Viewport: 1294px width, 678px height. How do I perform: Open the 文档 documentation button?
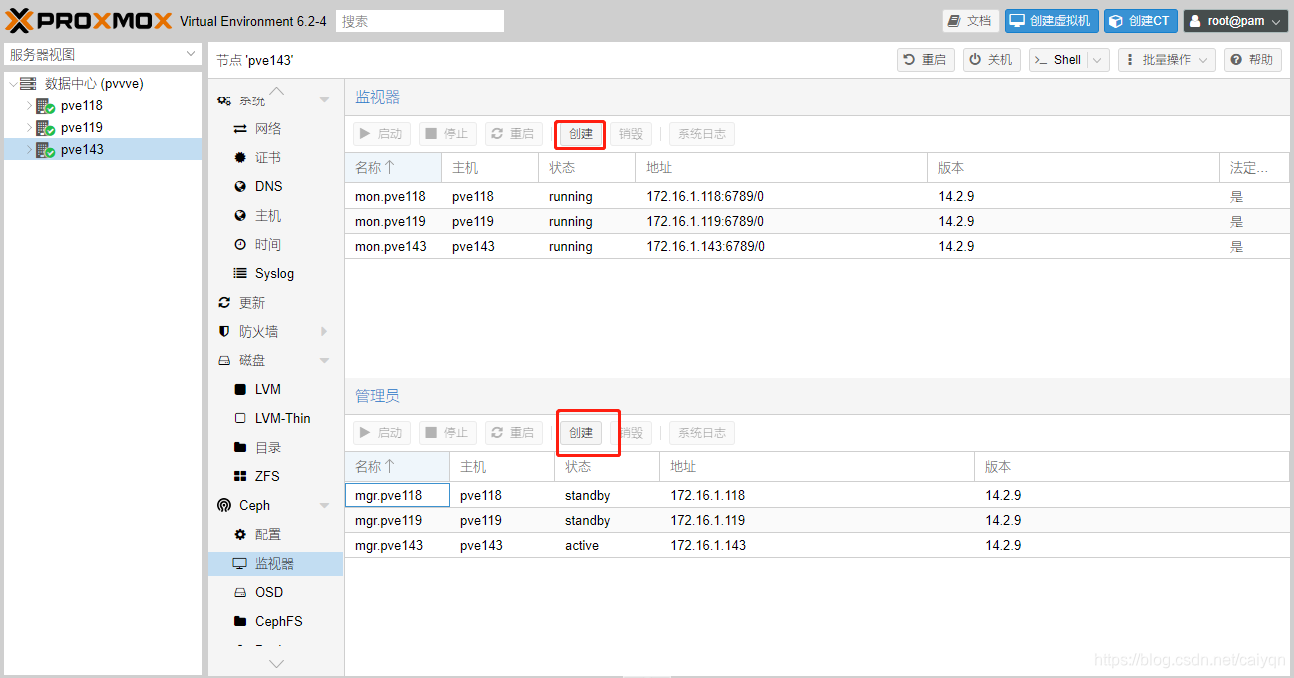click(971, 21)
